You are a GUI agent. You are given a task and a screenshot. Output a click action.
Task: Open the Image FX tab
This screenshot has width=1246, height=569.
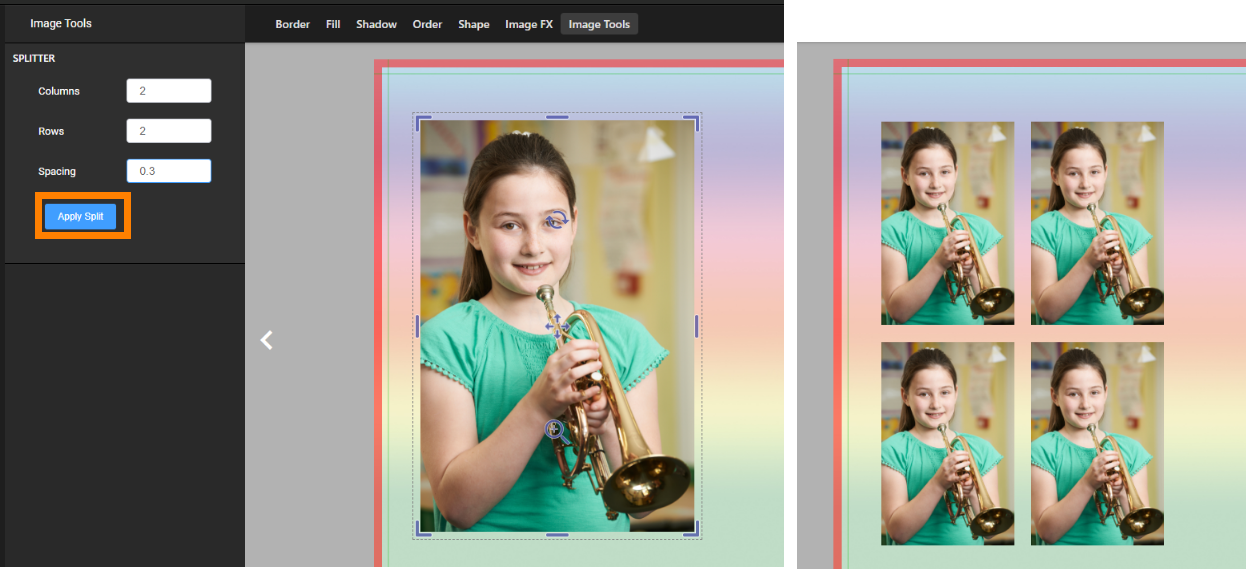click(529, 24)
